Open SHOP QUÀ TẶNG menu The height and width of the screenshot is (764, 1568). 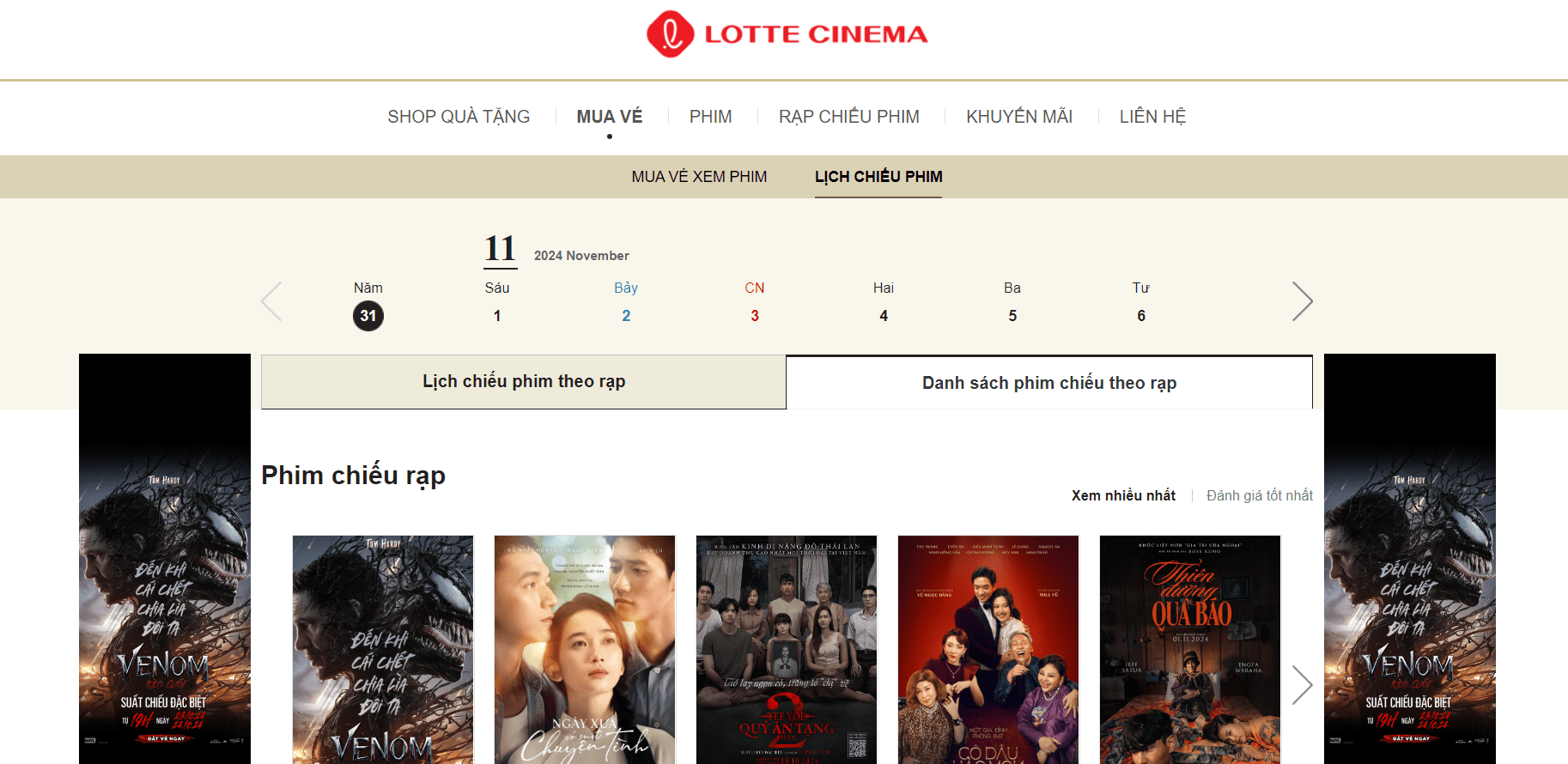459,117
